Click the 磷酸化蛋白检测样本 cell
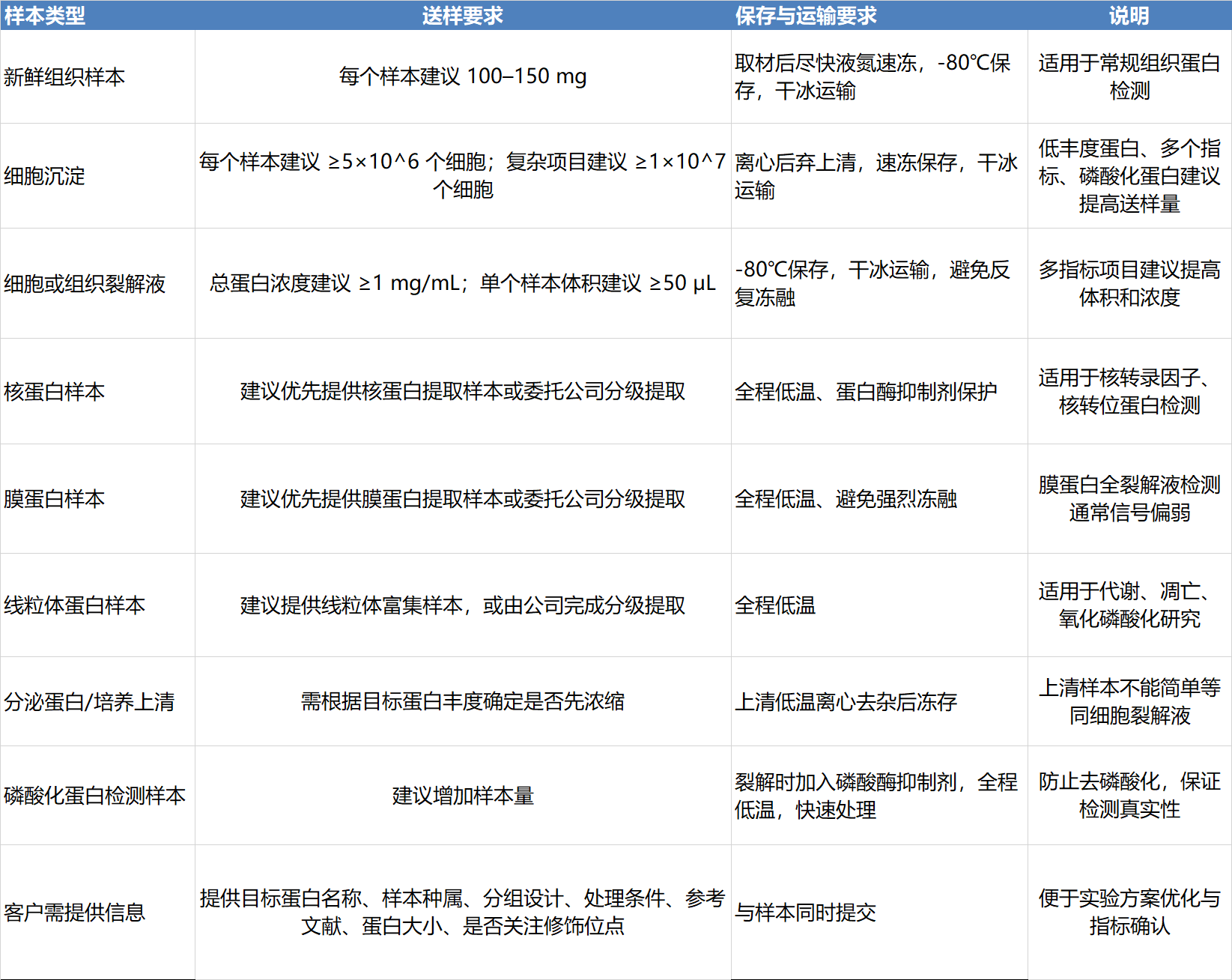 (x=95, y=796)
